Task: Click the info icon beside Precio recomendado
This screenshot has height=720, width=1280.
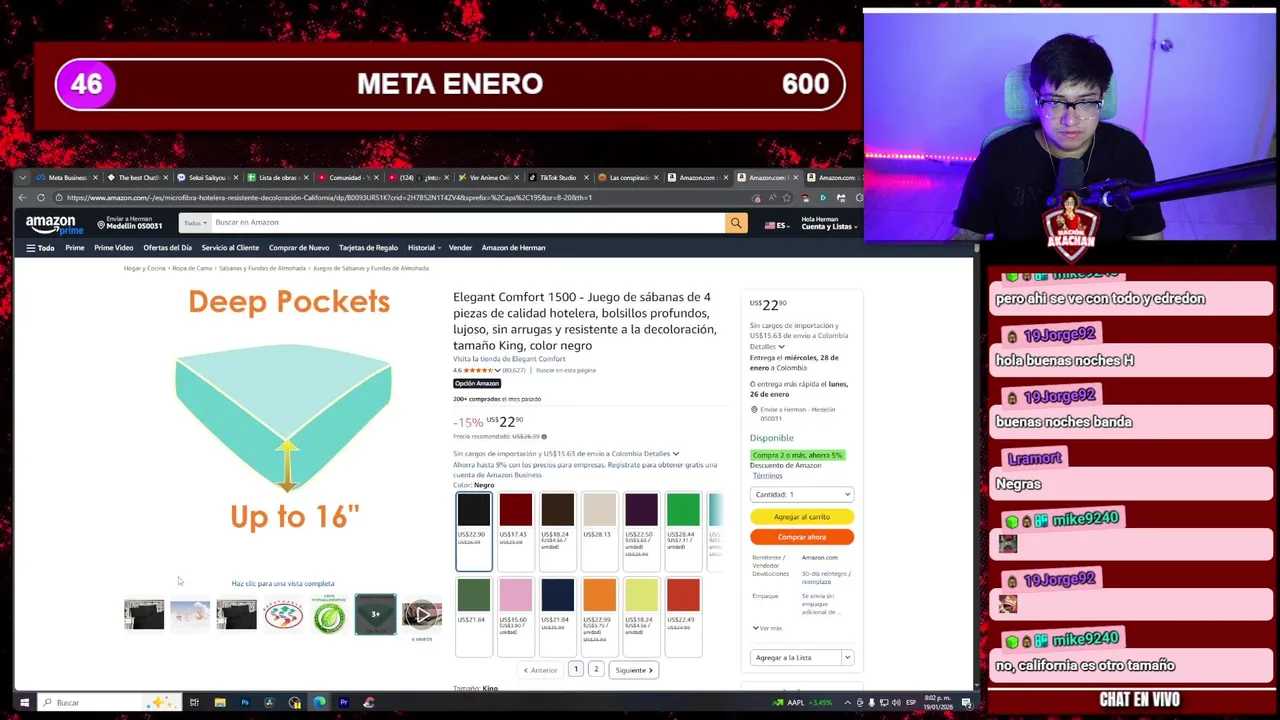Action: tap(544, 437)
